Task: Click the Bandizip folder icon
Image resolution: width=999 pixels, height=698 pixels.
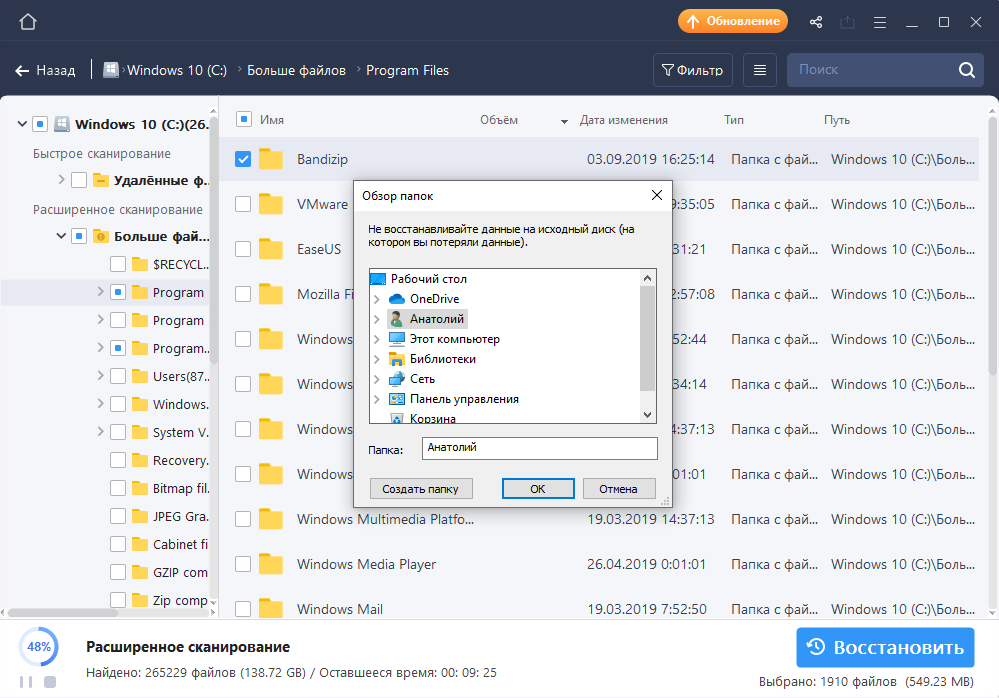Action: [271, 159]
